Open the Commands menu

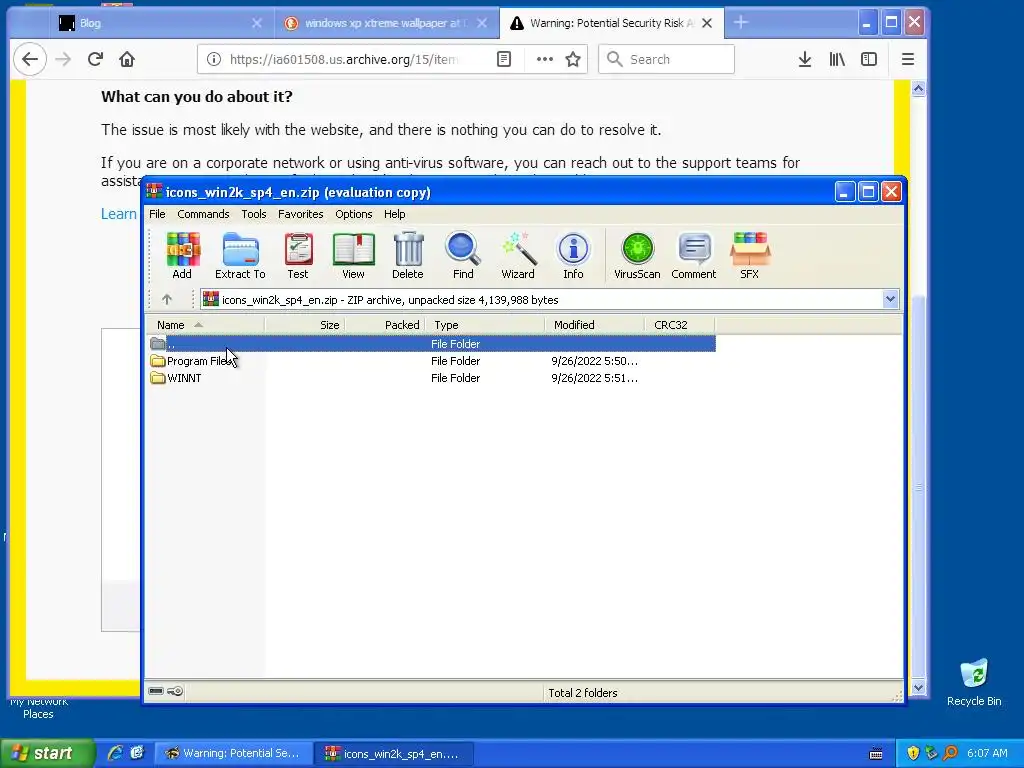pyautogui.click(x=203, y=214)
